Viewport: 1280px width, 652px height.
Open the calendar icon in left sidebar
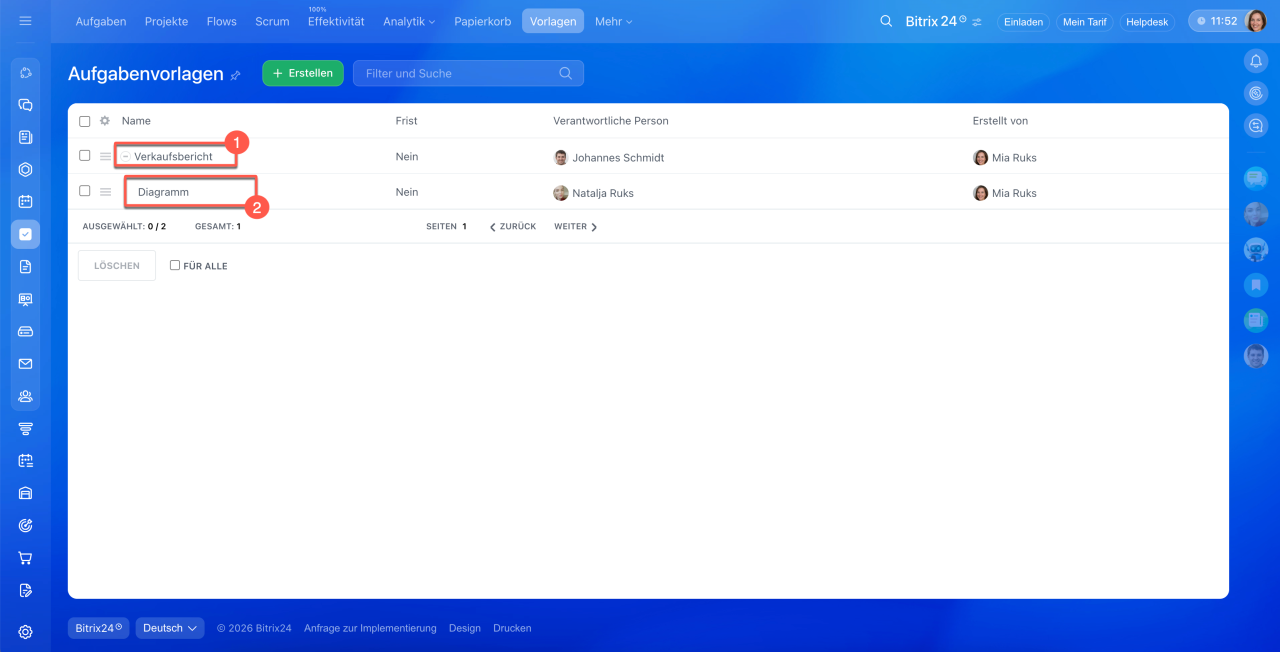click(x=26, y=202)
